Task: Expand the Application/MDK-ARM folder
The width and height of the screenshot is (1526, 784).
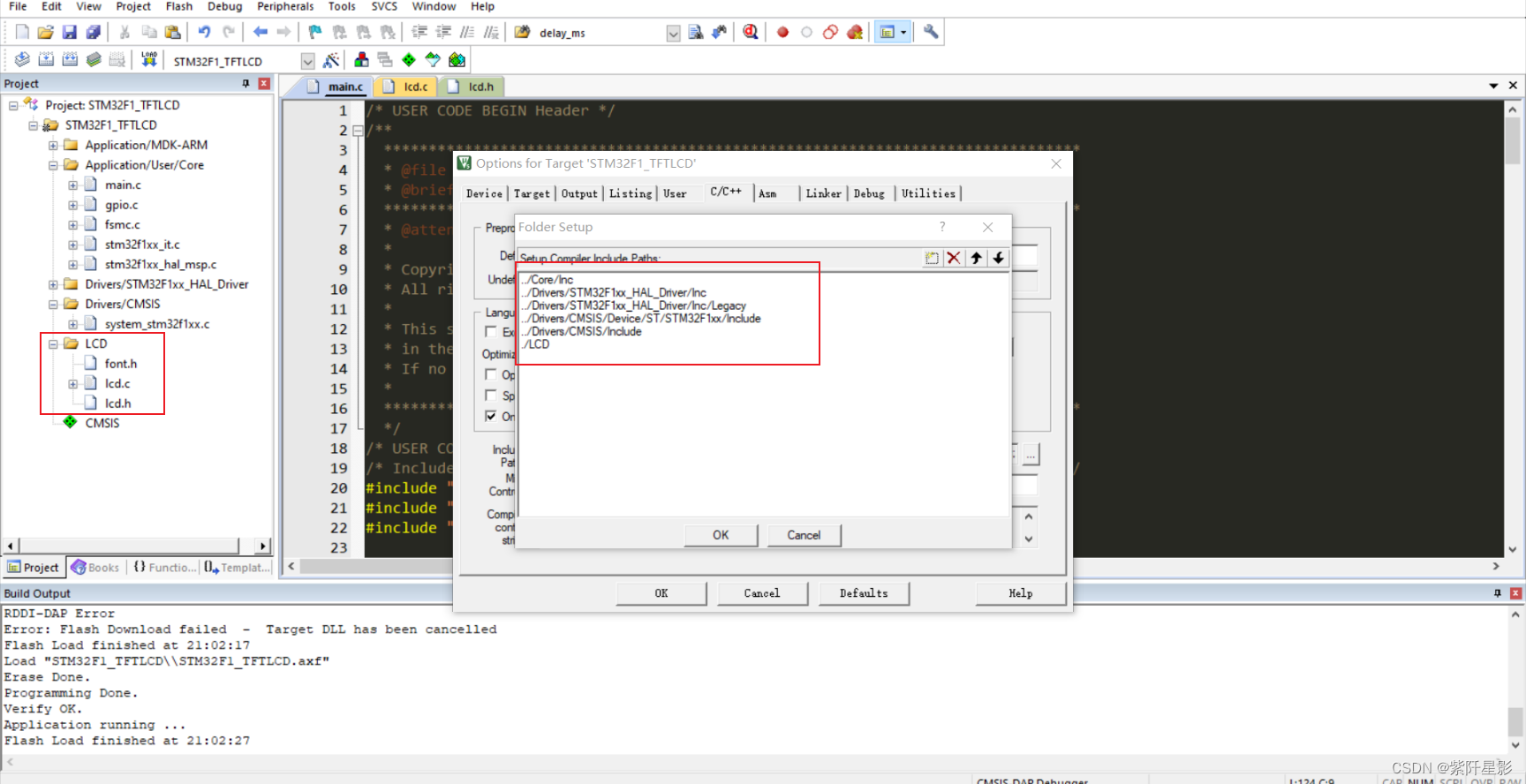Action: click(53, 145)
